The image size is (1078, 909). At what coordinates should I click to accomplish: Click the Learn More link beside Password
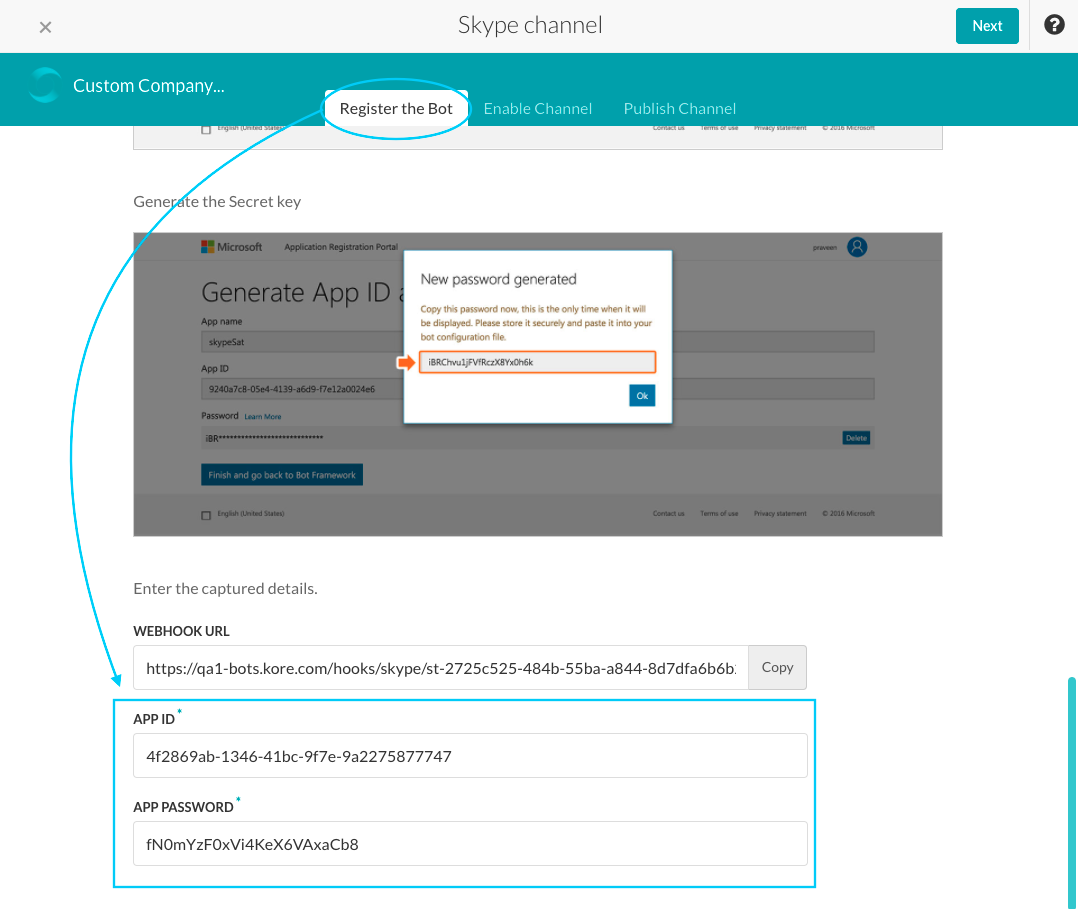coord(263,416)
